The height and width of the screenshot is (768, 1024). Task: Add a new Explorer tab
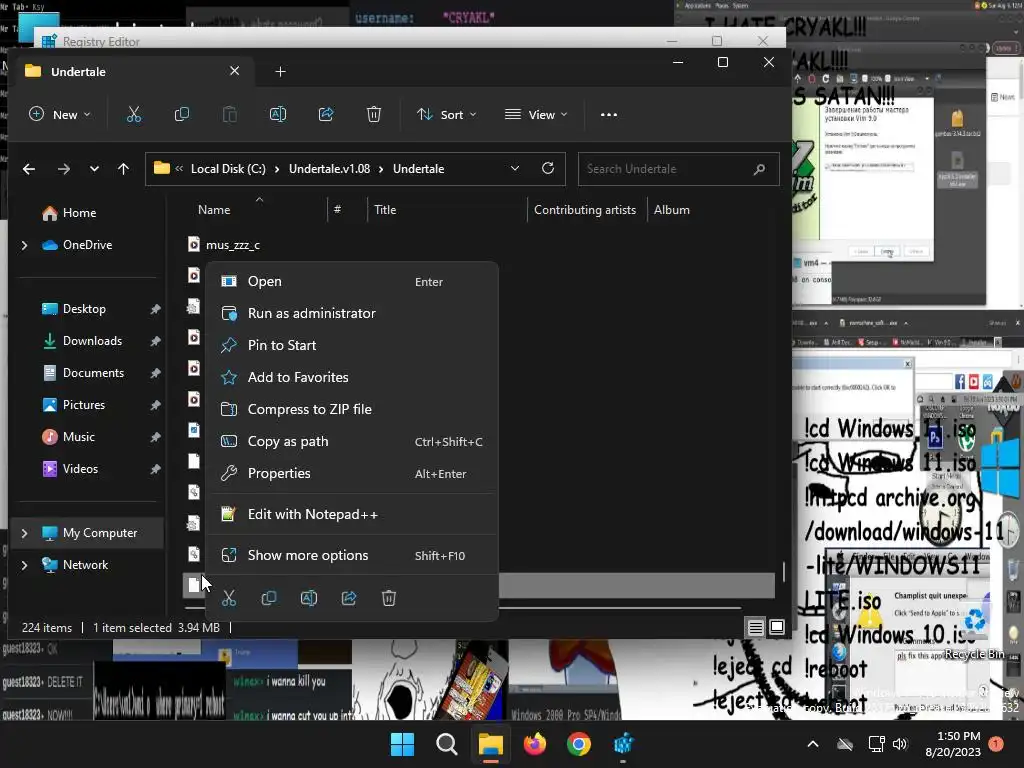(x=280, y=72)
